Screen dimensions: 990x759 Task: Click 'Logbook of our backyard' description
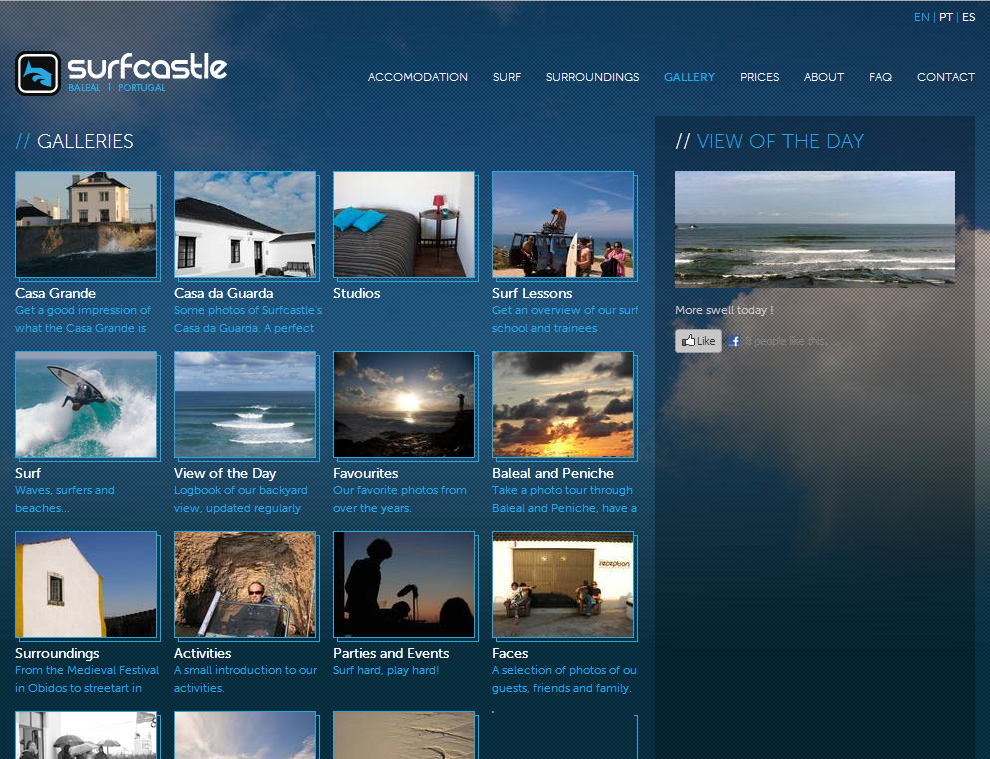tap(241, 491)
